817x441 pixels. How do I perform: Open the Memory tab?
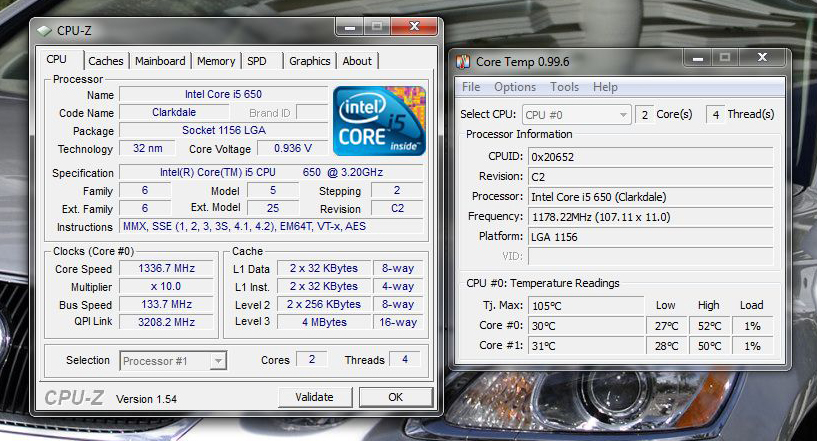216,61
